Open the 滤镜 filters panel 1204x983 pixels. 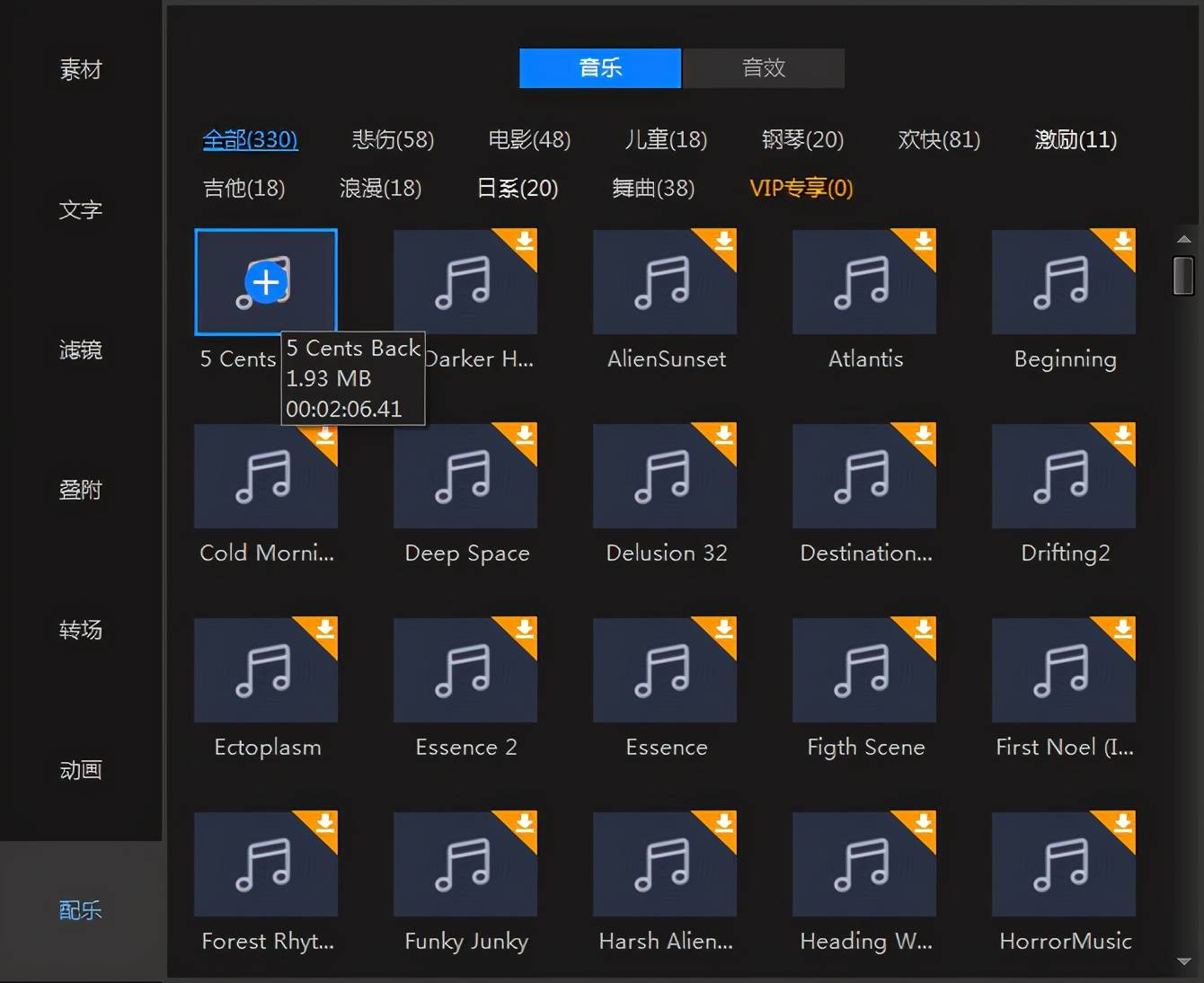pos(80,350)
